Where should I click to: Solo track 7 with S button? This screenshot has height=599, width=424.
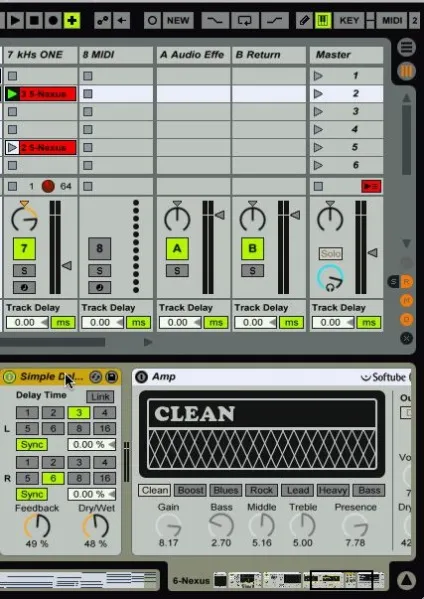click(24, 270)
